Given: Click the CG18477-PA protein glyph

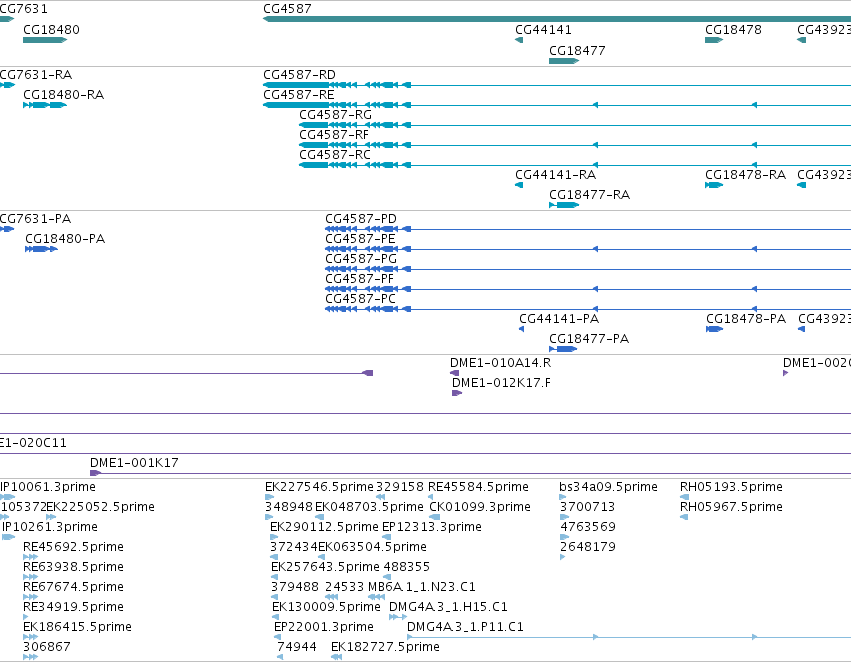Looking at the screenshot, I should pyautogui.click(x=563, y=349).
